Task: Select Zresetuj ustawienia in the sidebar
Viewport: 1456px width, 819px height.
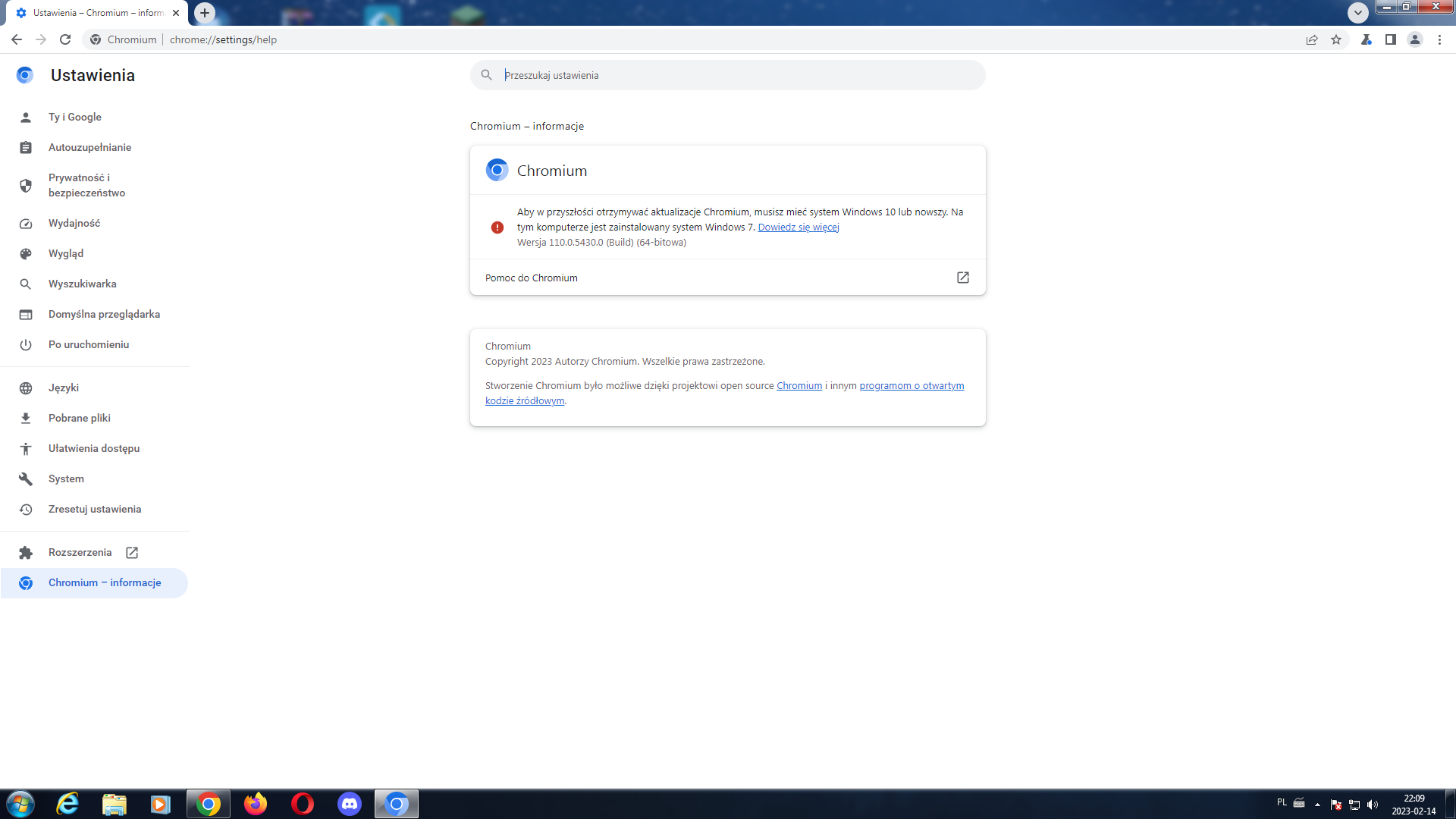Action: (95, 509)
